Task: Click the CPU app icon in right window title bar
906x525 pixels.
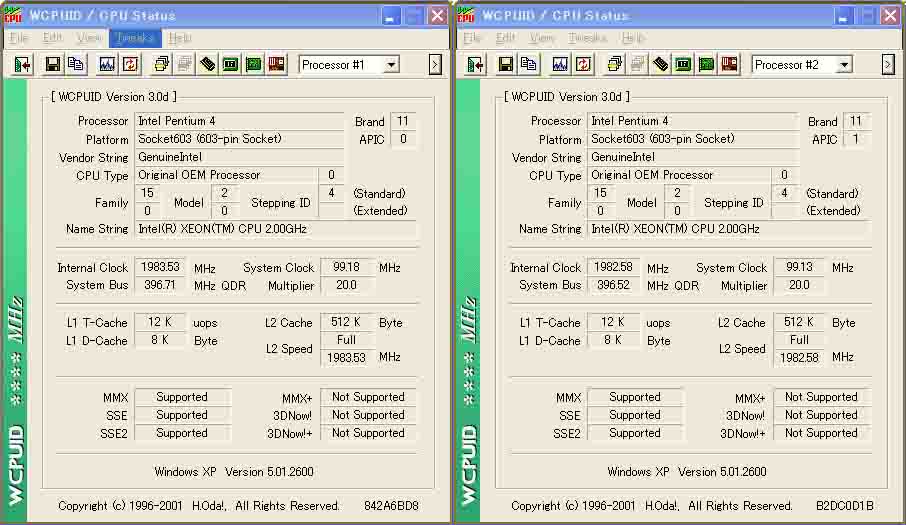Action: [x=466, y=15]
